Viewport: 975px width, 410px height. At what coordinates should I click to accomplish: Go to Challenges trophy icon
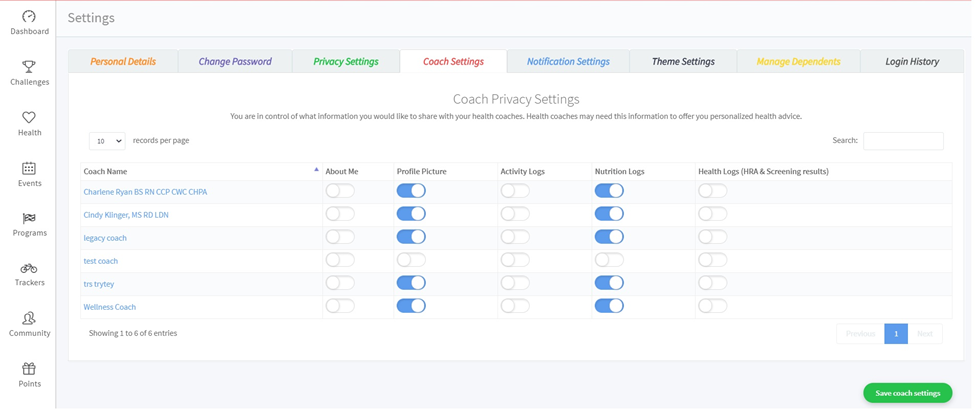pyautogui.click(x=29, y=67)
